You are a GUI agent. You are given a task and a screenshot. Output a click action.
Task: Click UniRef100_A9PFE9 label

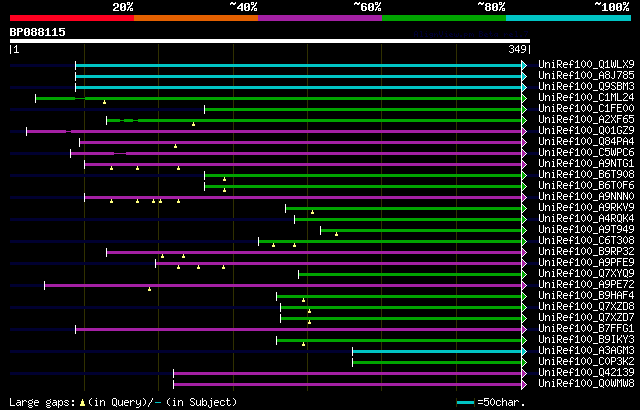click(x=586, y=263)
